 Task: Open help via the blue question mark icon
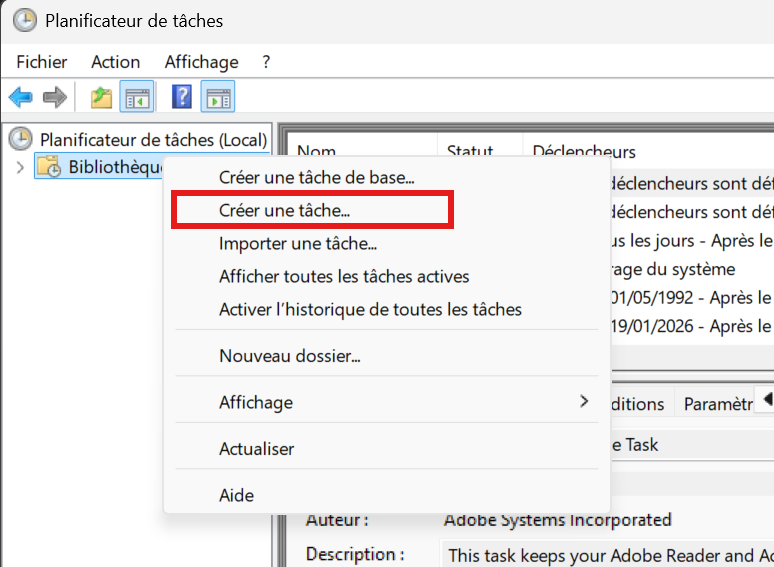pos(182,97)
